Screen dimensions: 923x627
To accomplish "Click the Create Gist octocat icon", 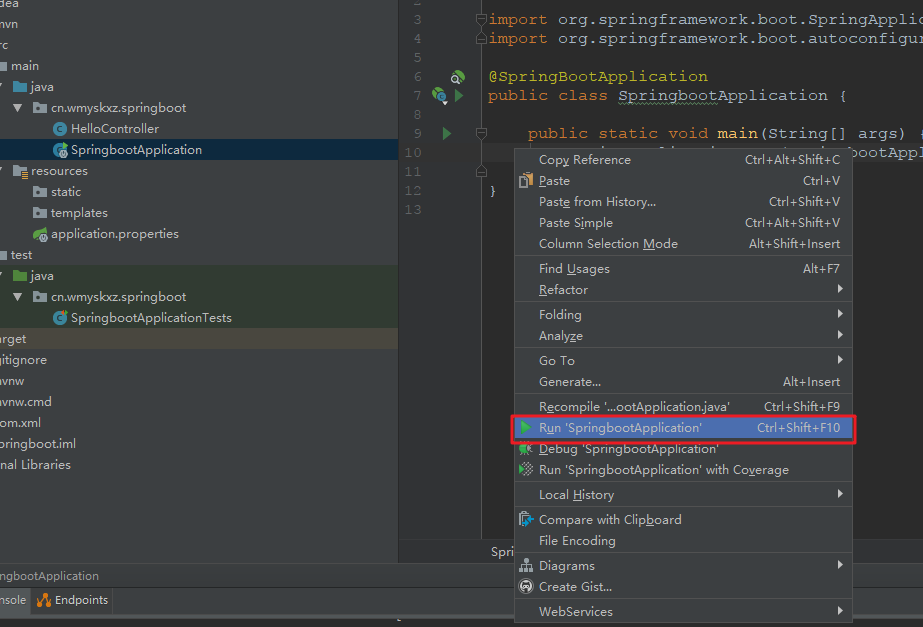I will click(526, 587).
